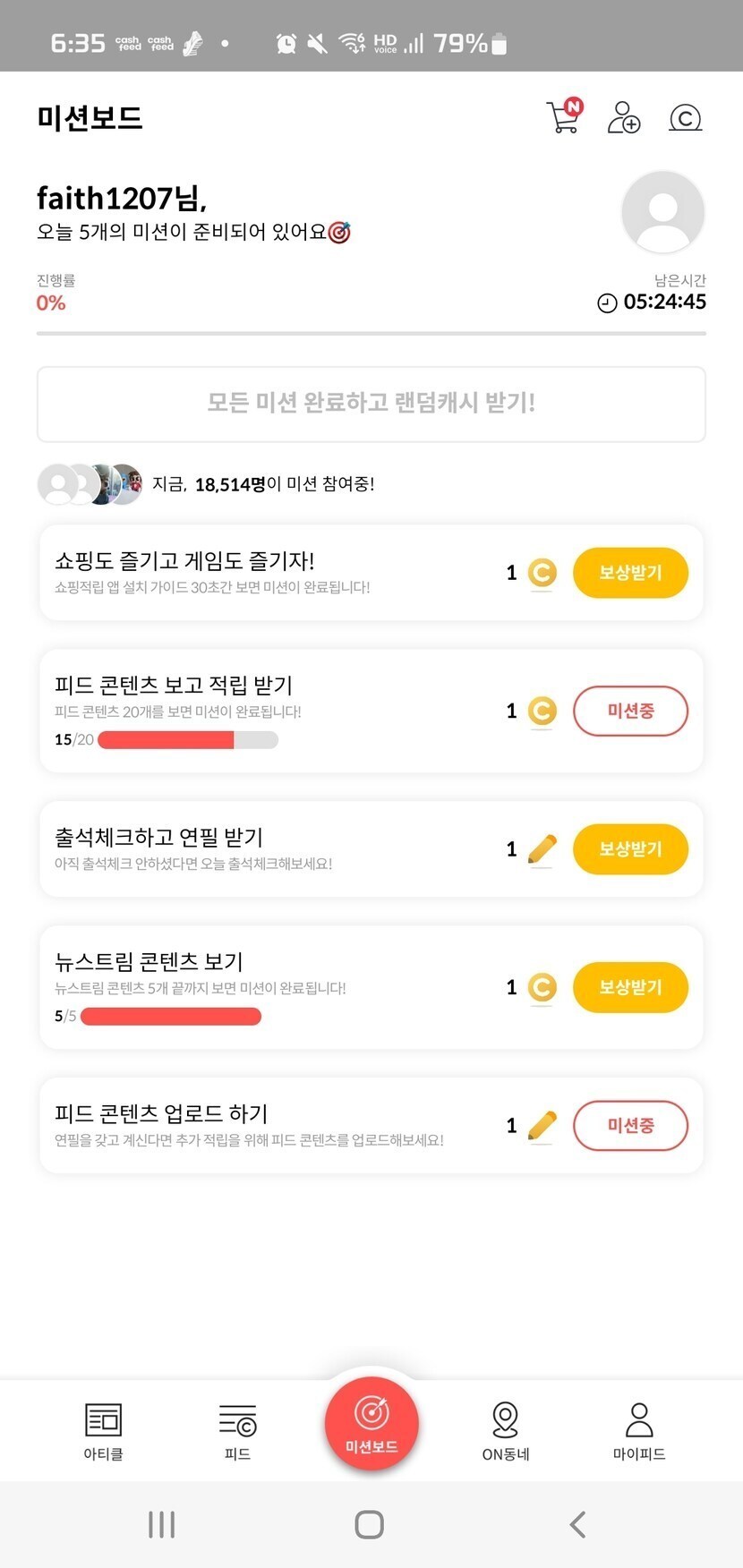Viewport: 743px width, 1568px height.
Task: Tap the gray profile avatar
Action: 662,212
